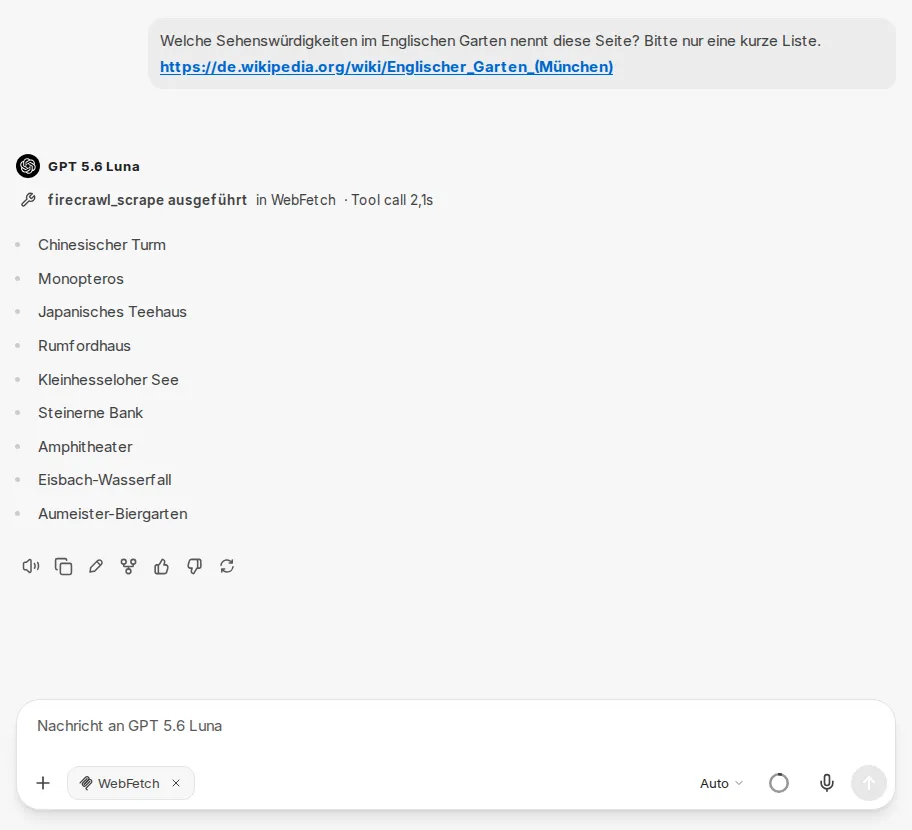Focus the Nachricht an GPT 5.6 Luna field
912x830 pixels.
coord(455,726)
